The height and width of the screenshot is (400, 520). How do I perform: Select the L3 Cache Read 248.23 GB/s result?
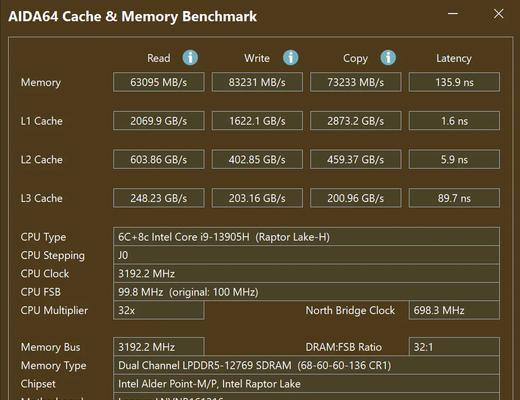[159, 198]
